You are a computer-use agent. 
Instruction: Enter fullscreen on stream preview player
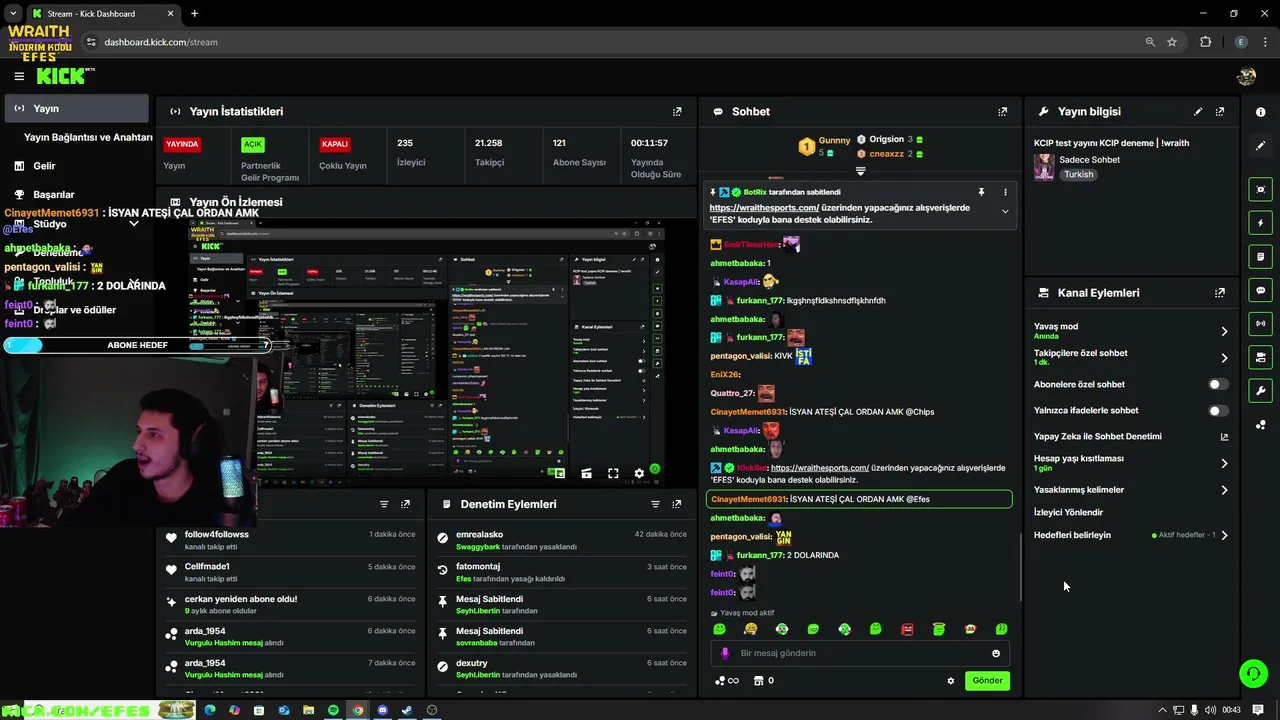tap(613, 474)
